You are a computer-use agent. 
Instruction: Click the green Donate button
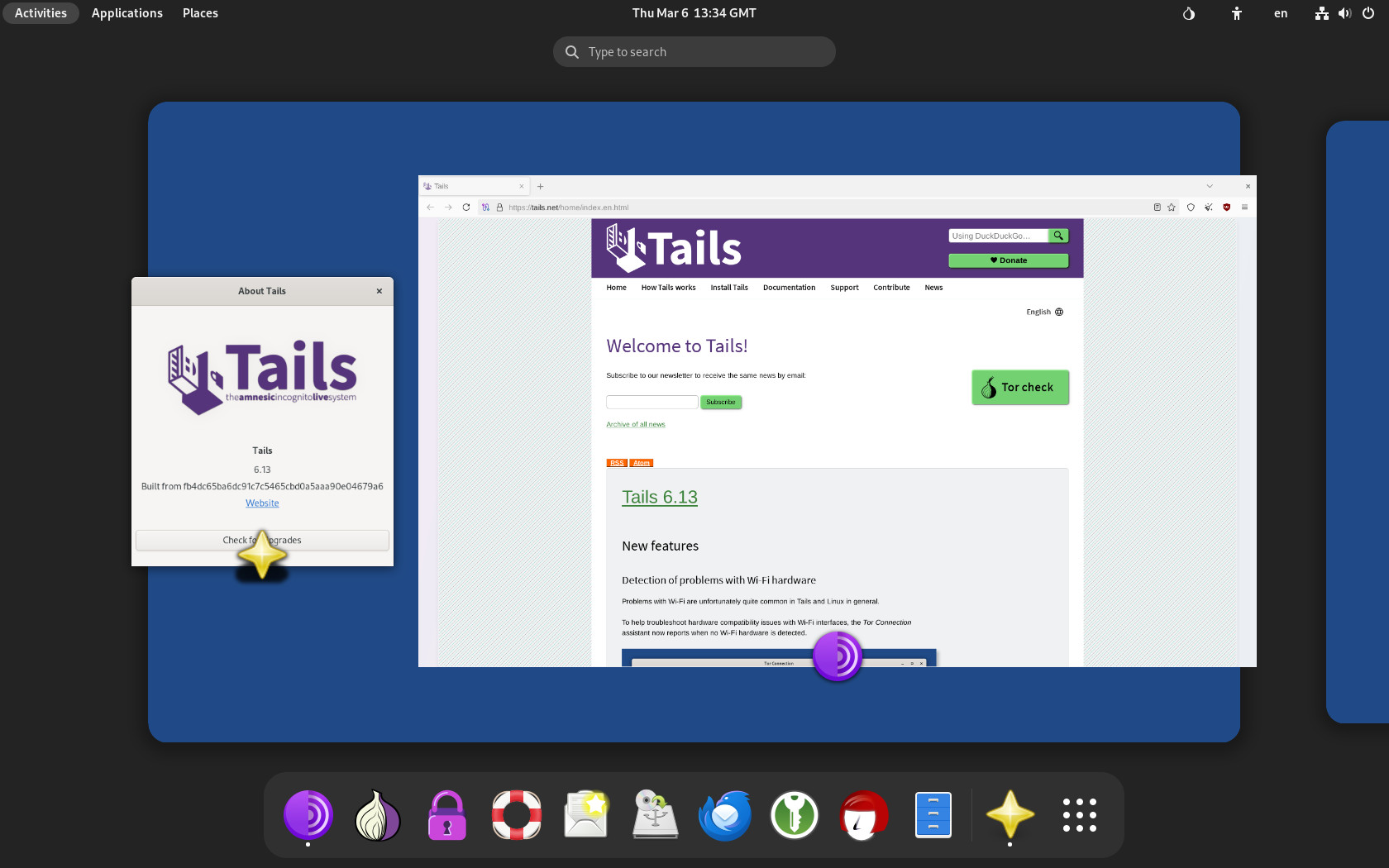(x=1009, y=260)
